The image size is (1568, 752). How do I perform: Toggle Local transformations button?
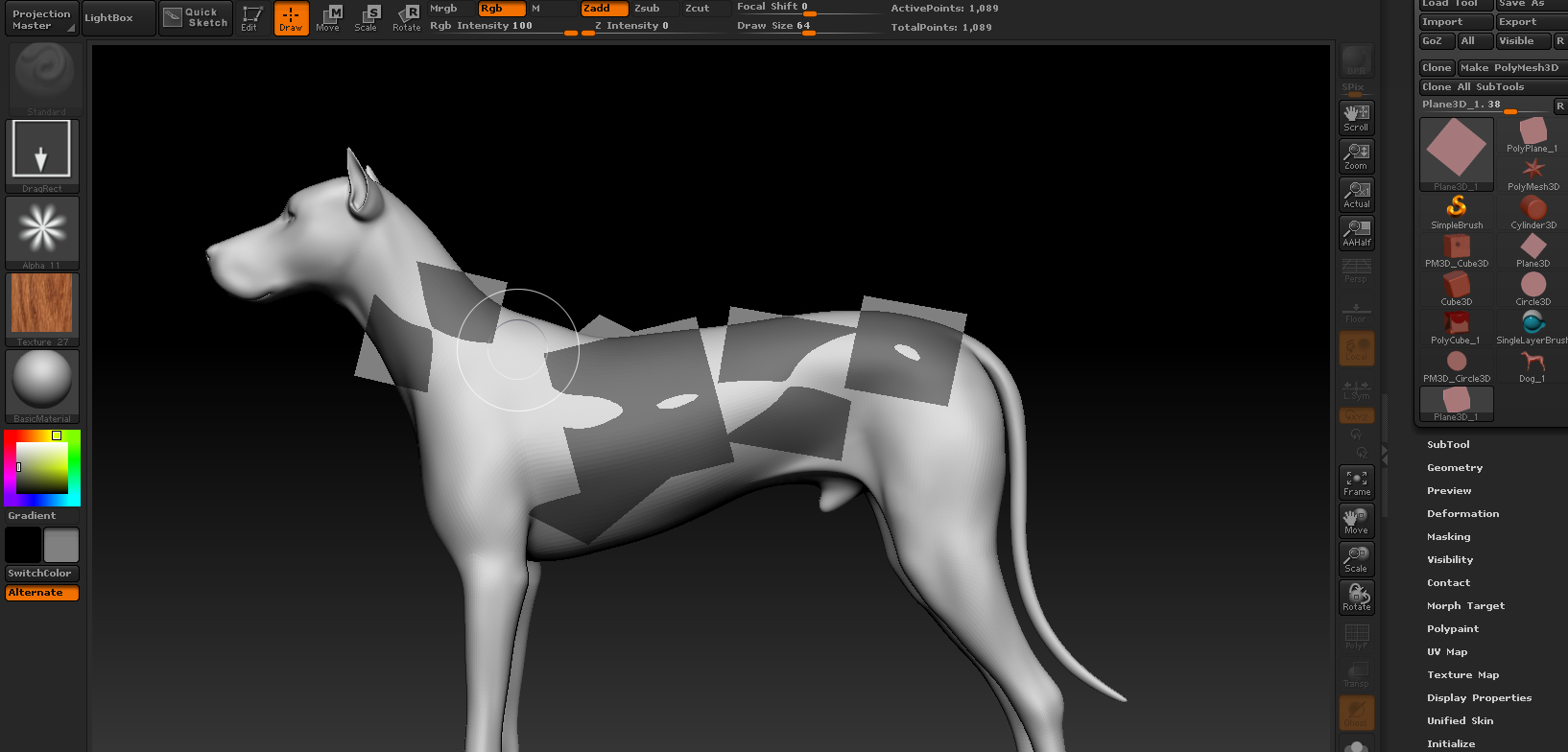click(1357, 348)
